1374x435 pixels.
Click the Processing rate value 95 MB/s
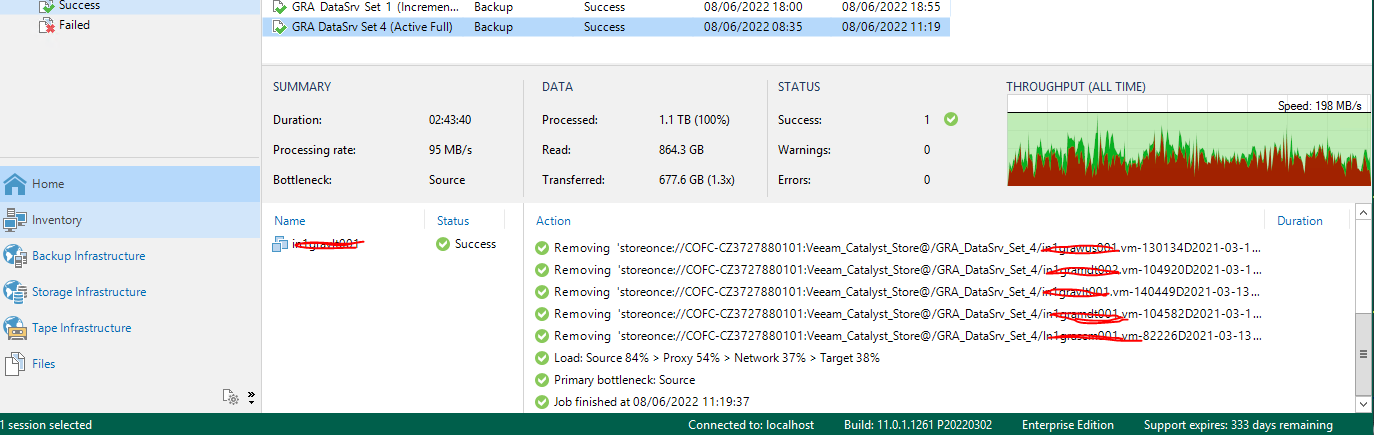click(x=450, y=150)
